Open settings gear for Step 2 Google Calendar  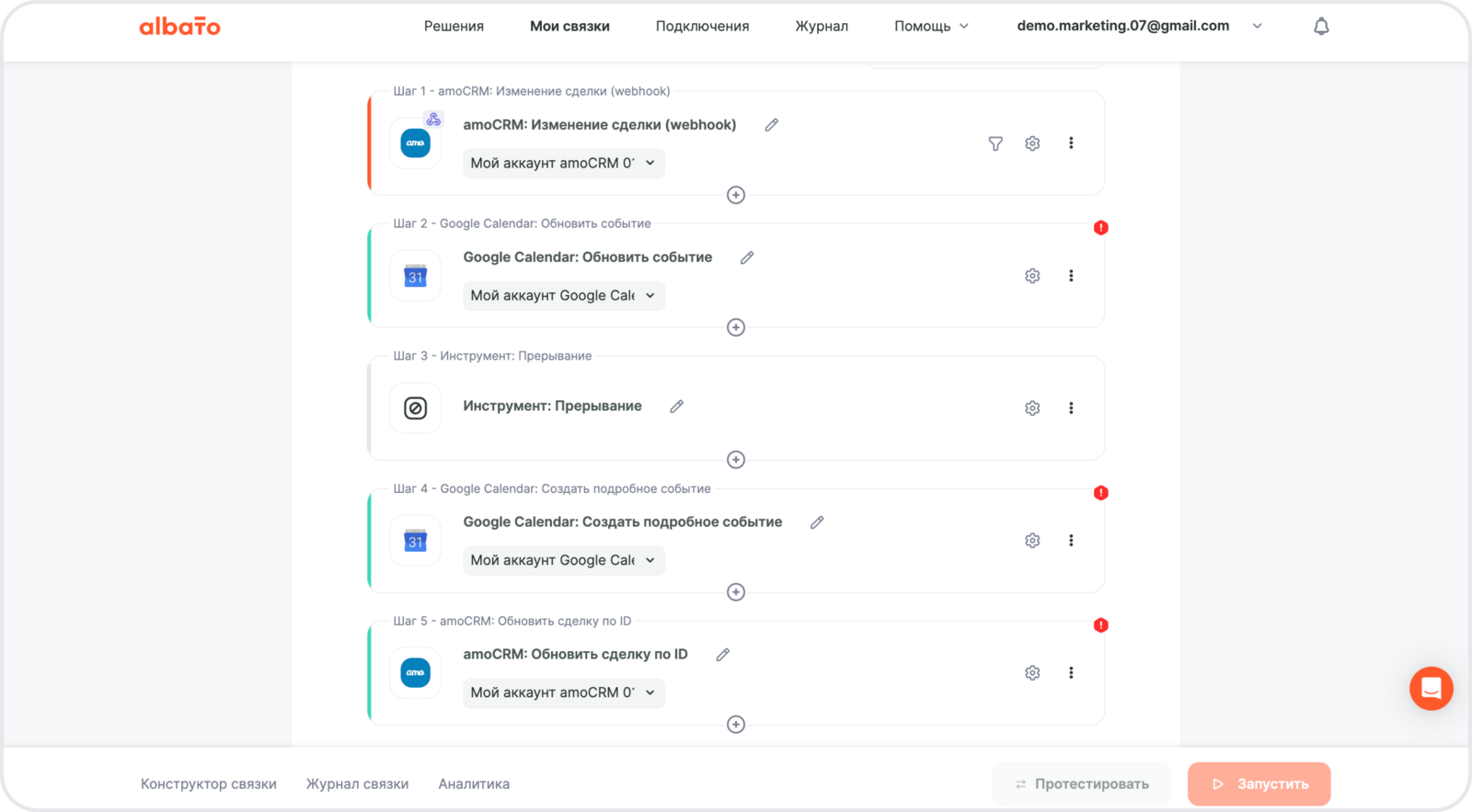1032,276
